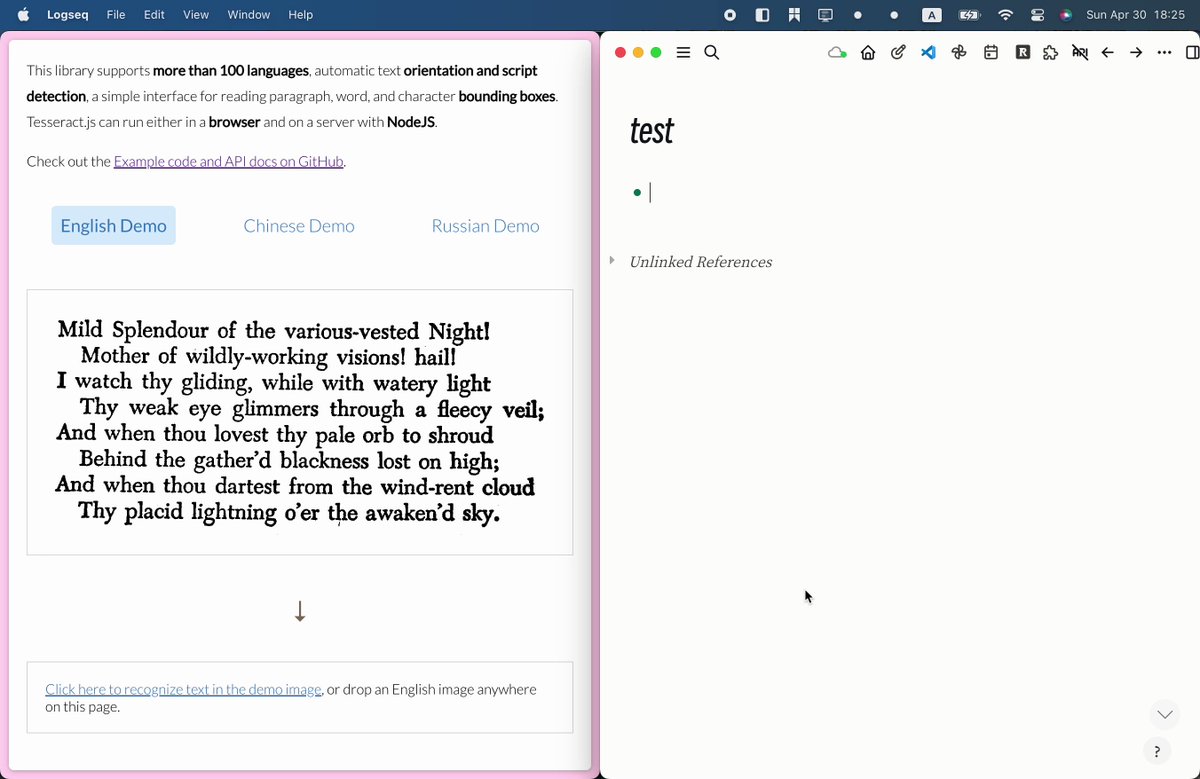
Task: Go to Logseq home page
Action: pyautogui.click(x=868, y=52)
